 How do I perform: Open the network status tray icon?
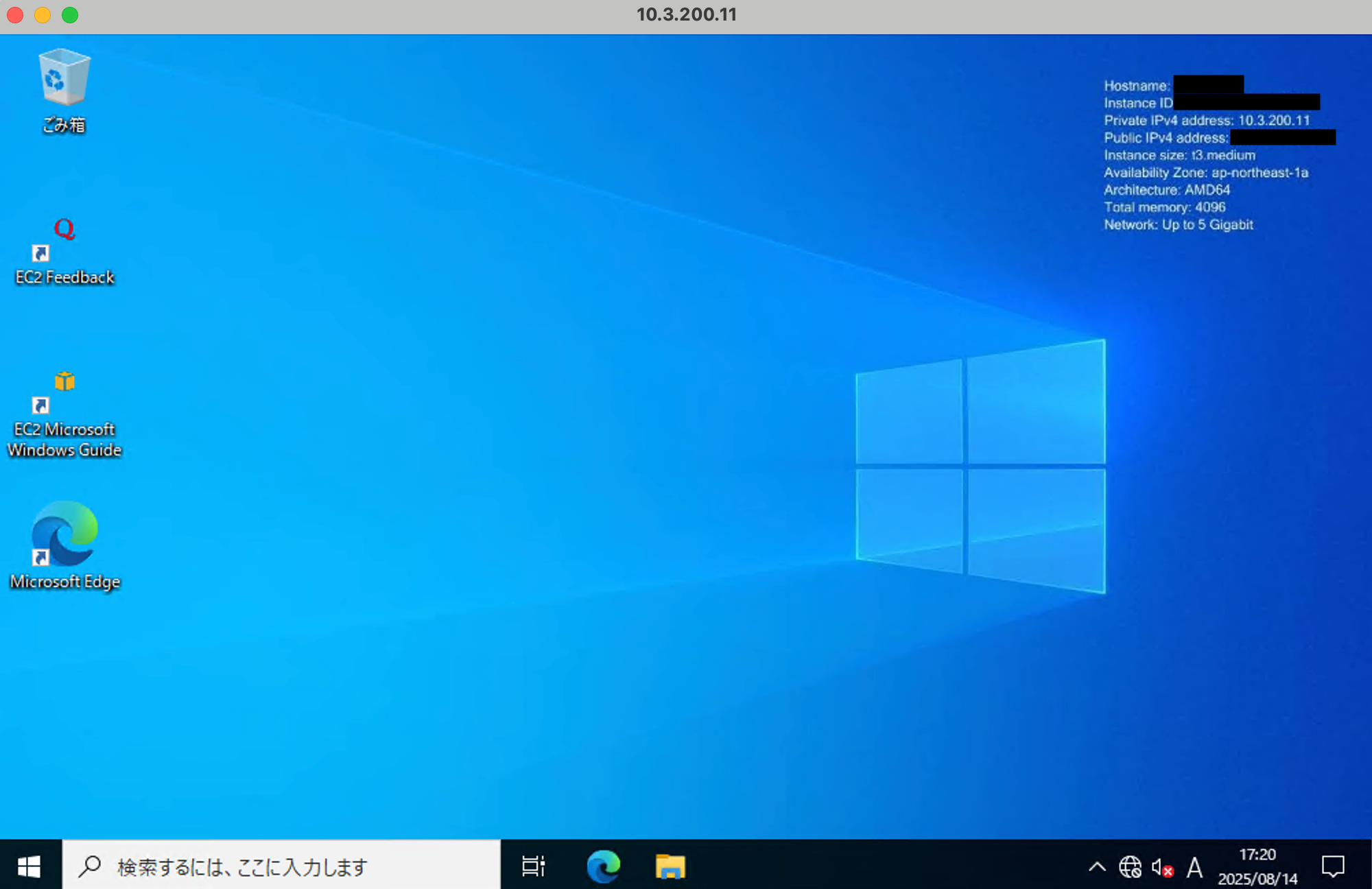1130,867
